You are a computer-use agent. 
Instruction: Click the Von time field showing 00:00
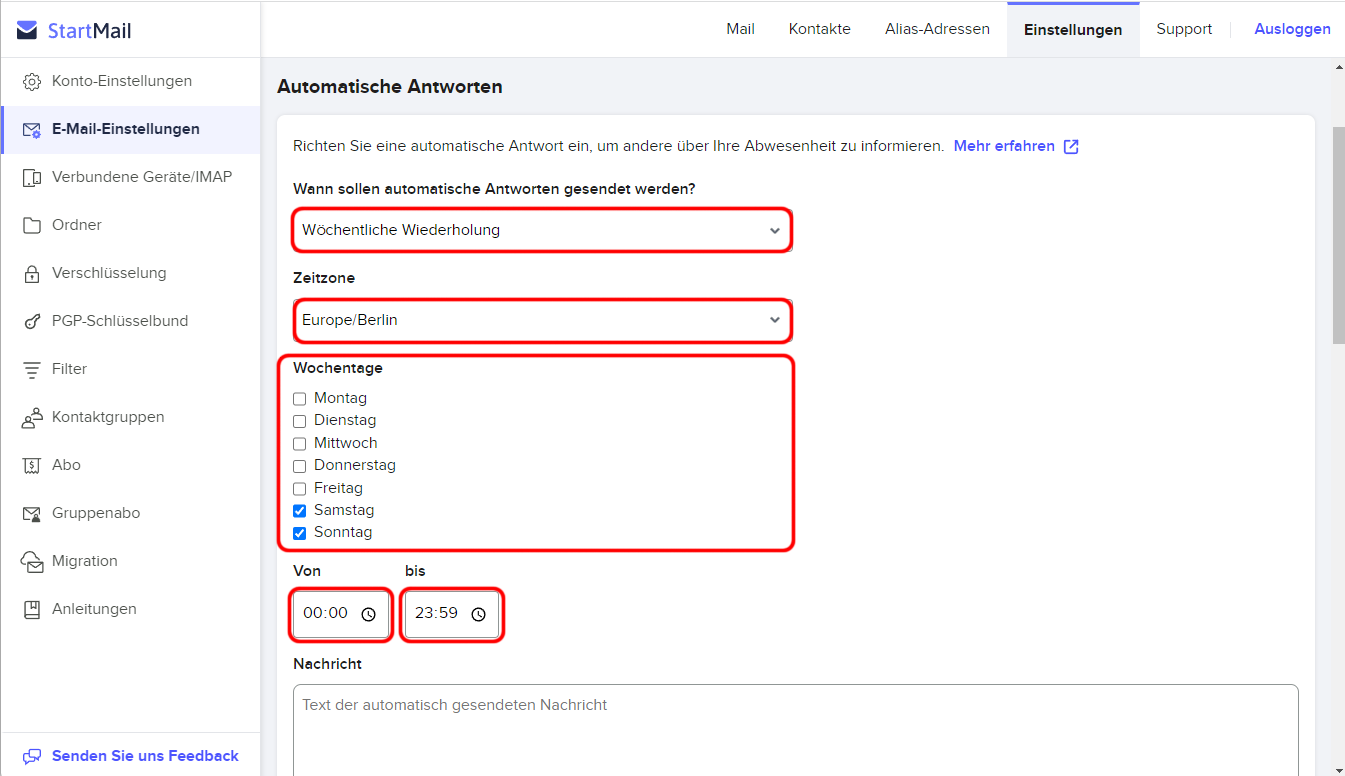click(x=341, y=614)
